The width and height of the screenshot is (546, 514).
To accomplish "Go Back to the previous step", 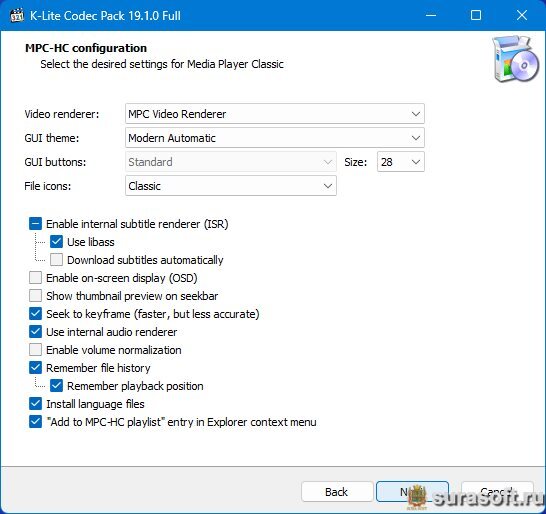I will [x=337, y=492].
